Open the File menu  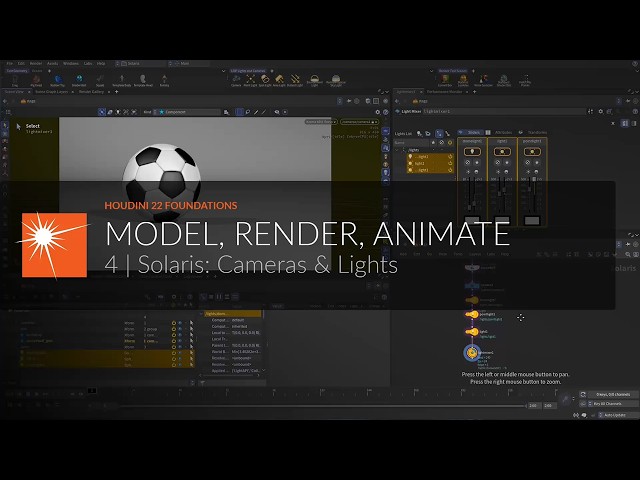[10, 64]
